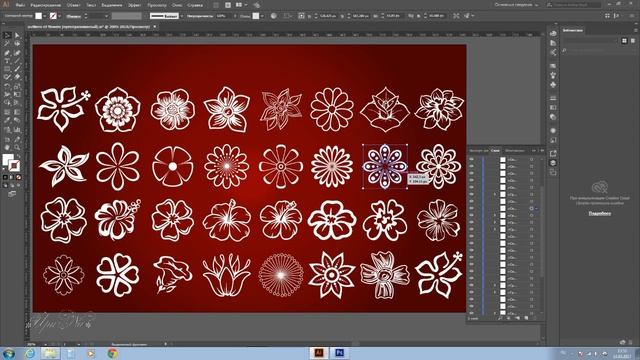
Task: Open the Эффект menu
Action: [x=134, y=5]
